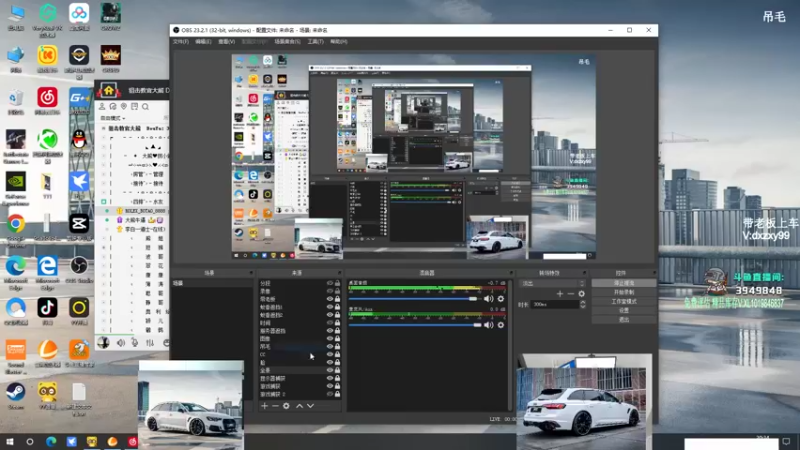Click the Exit button in controls
The width and height of the screenshot is (800, 450).
tap(623, 320)
